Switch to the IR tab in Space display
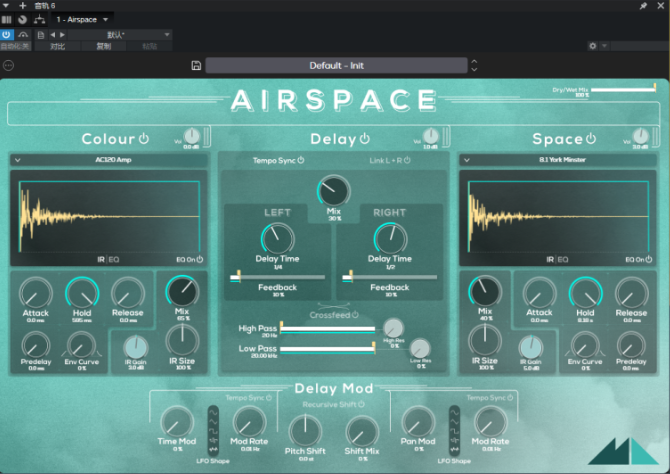This screenshot has height=474, width=670. click(549, 259)
